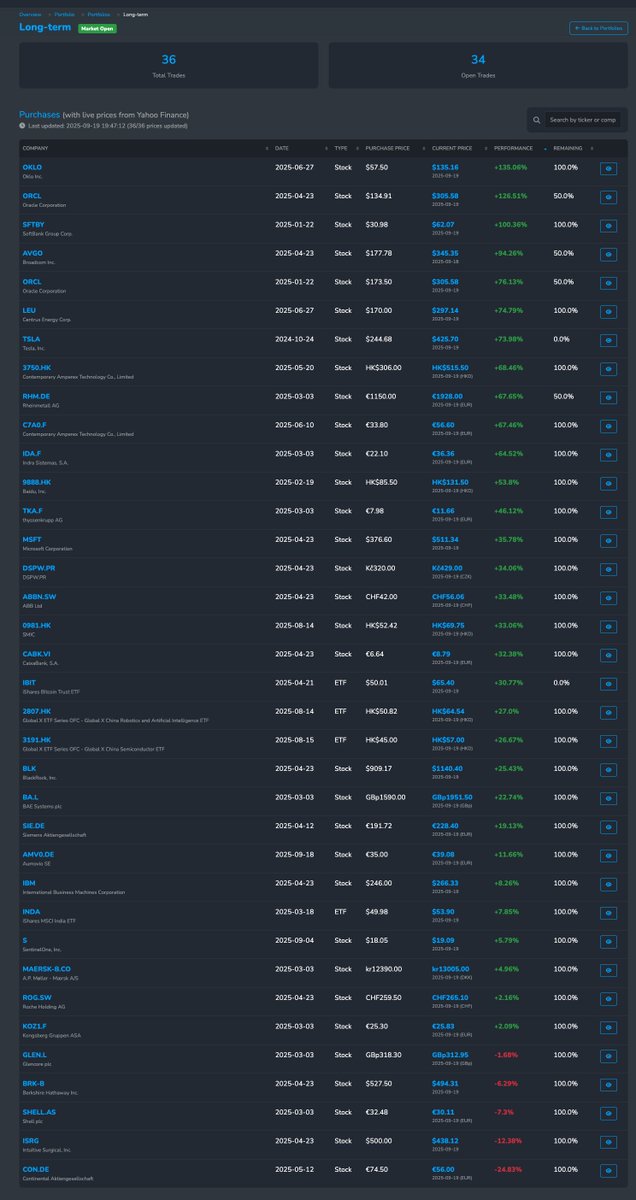The image size is (636, 1200).
Task: View the IDA.F Indra Sistemas trade
Action: 609,456
